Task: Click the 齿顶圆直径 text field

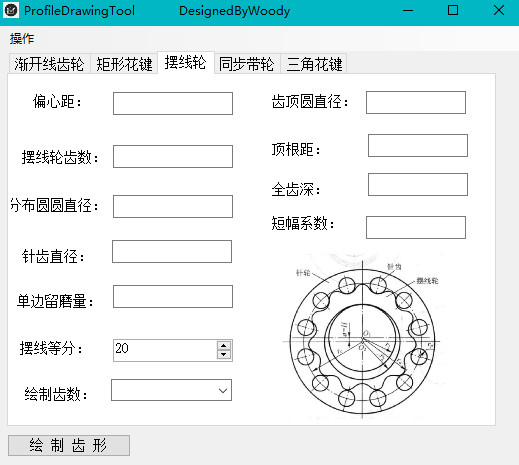Action: [416, 102]
